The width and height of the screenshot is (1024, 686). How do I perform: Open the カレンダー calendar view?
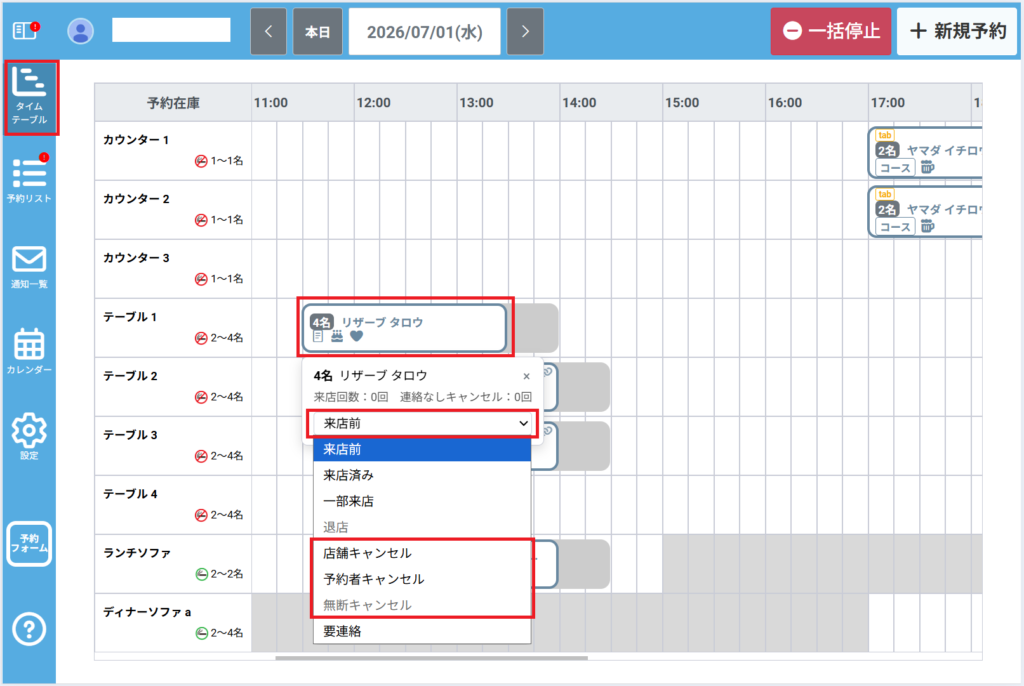[29, 351]
